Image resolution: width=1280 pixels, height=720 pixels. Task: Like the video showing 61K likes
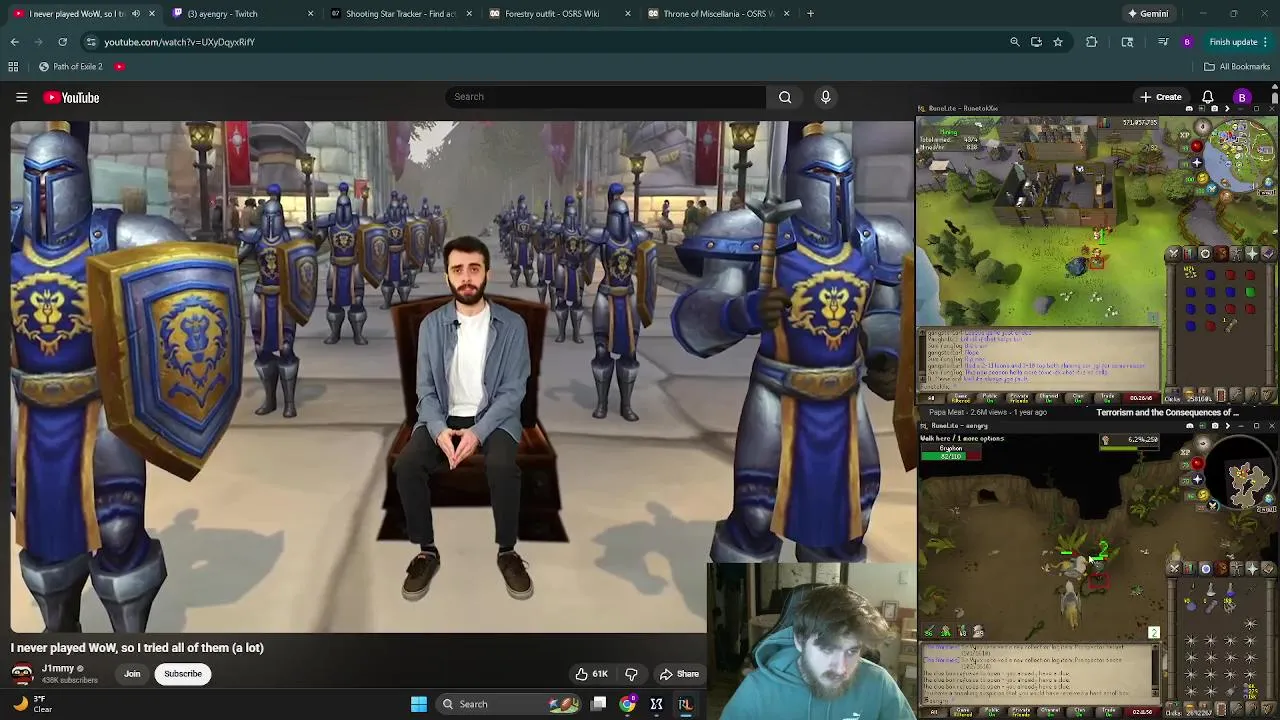click(591, 673)
